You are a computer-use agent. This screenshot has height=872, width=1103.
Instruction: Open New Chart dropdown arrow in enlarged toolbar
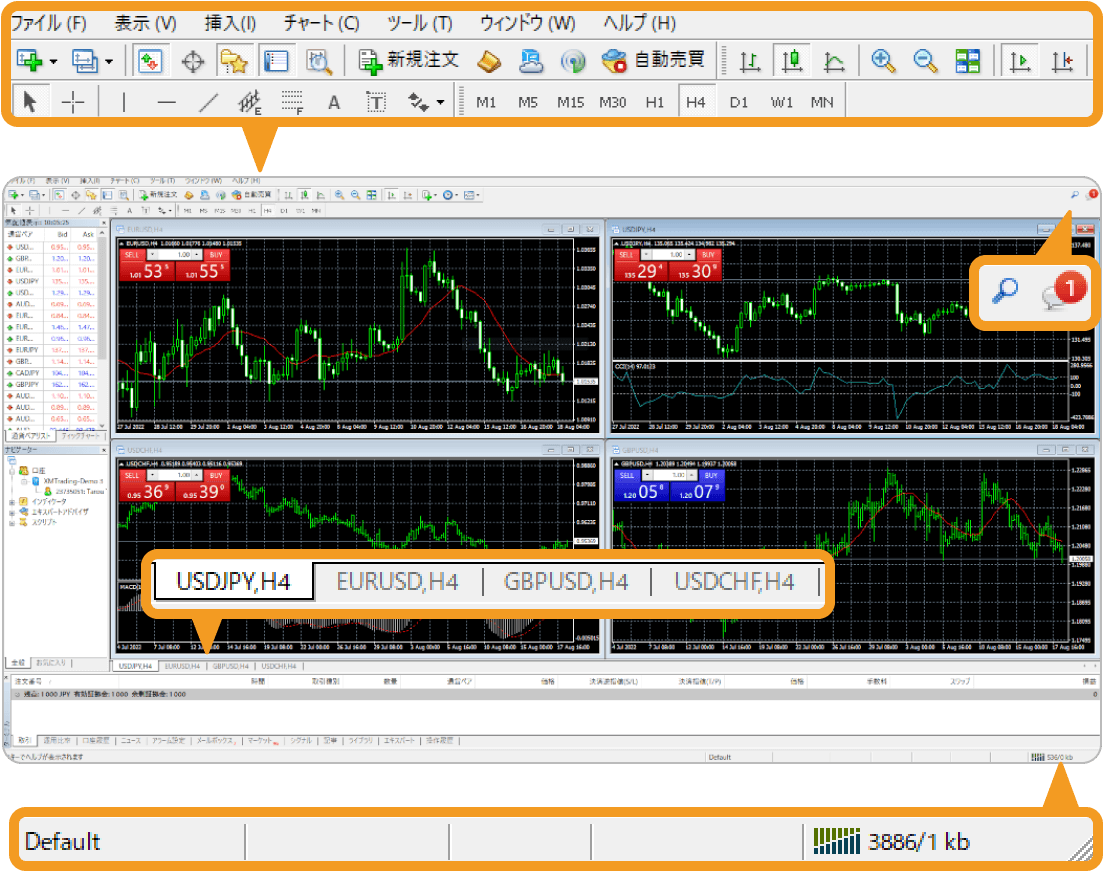[53, 62]
